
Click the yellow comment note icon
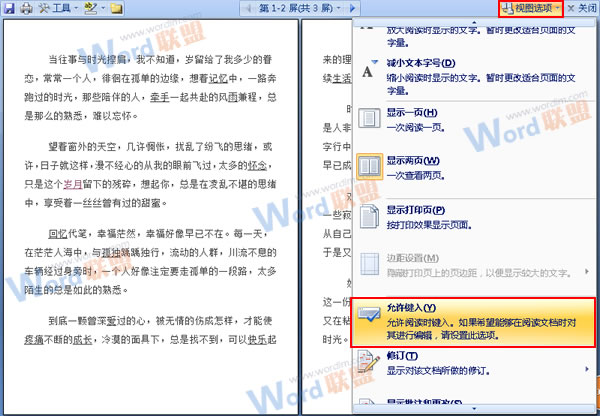[x=117, y=8]
